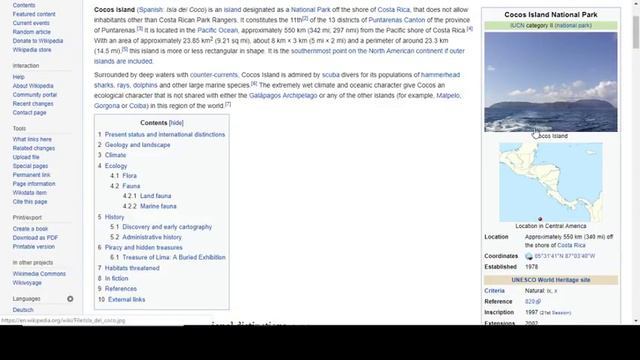Open the Costa Rica link in first sentence
The image size is (640, 360).
tap(393, 9)
